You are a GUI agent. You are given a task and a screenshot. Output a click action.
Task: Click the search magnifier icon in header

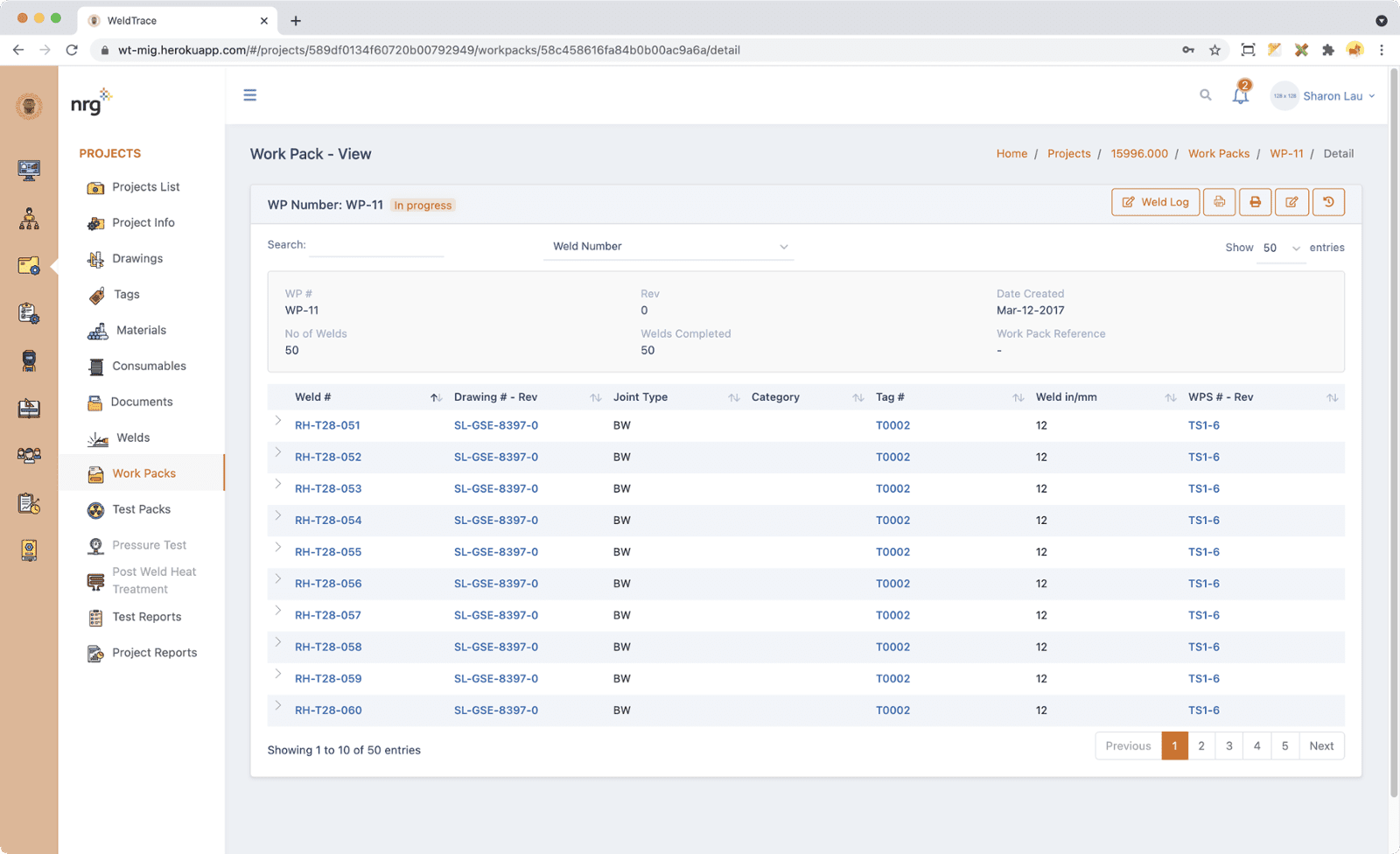tap(1205, 95)
